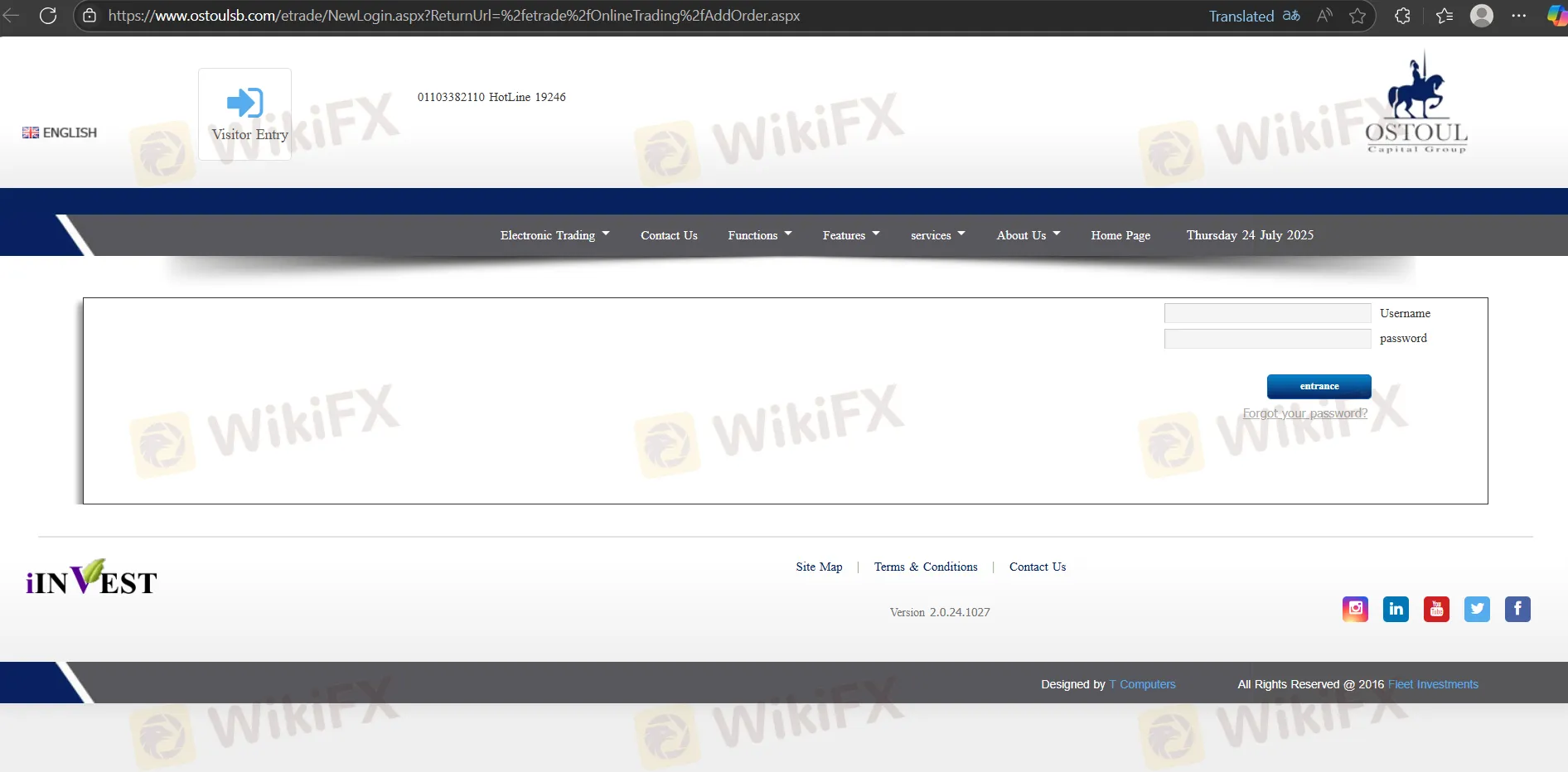Open the LinkedIn social icon
This screenshot has height=772, width=1568.
(x=1396, y=609)
